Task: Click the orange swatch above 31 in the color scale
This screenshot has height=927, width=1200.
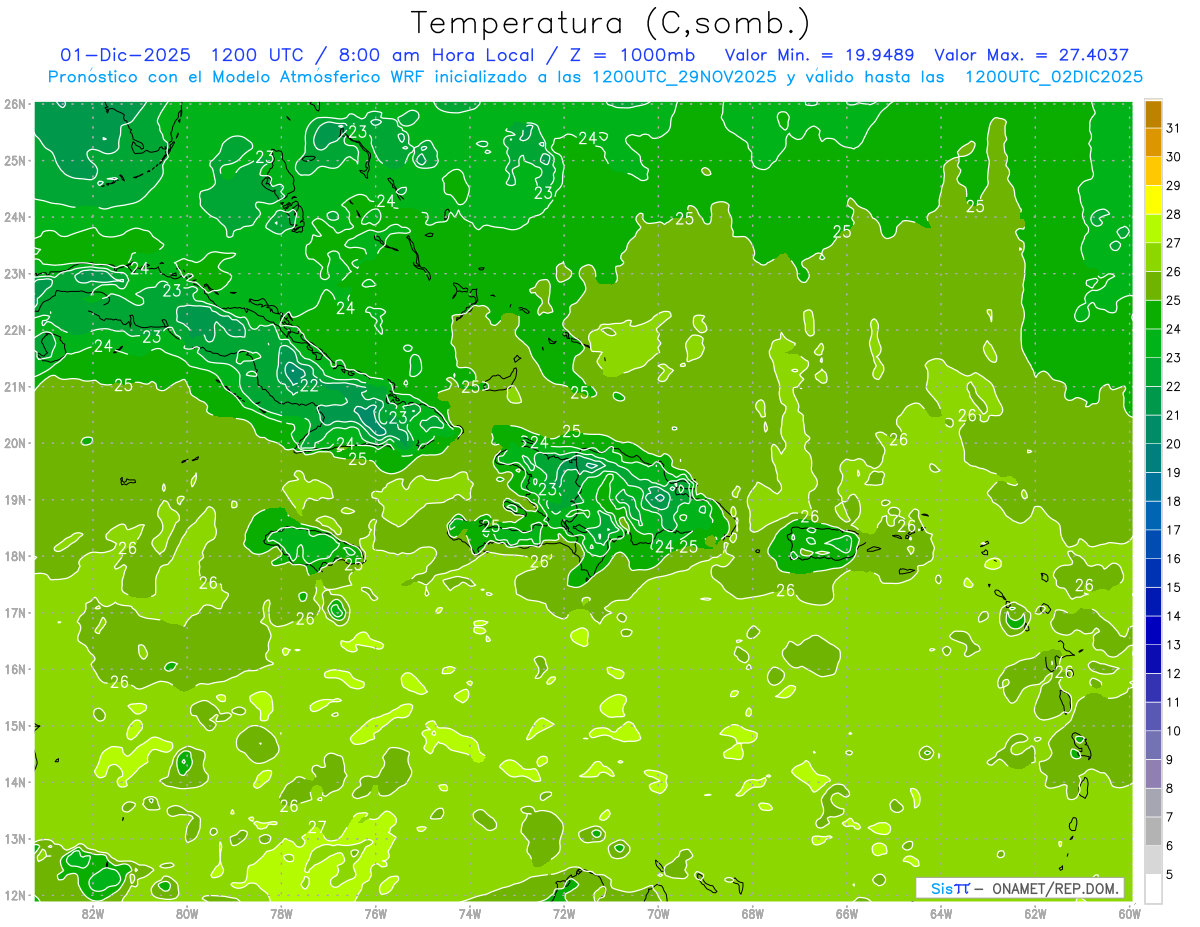Action: click(1153, 114)
